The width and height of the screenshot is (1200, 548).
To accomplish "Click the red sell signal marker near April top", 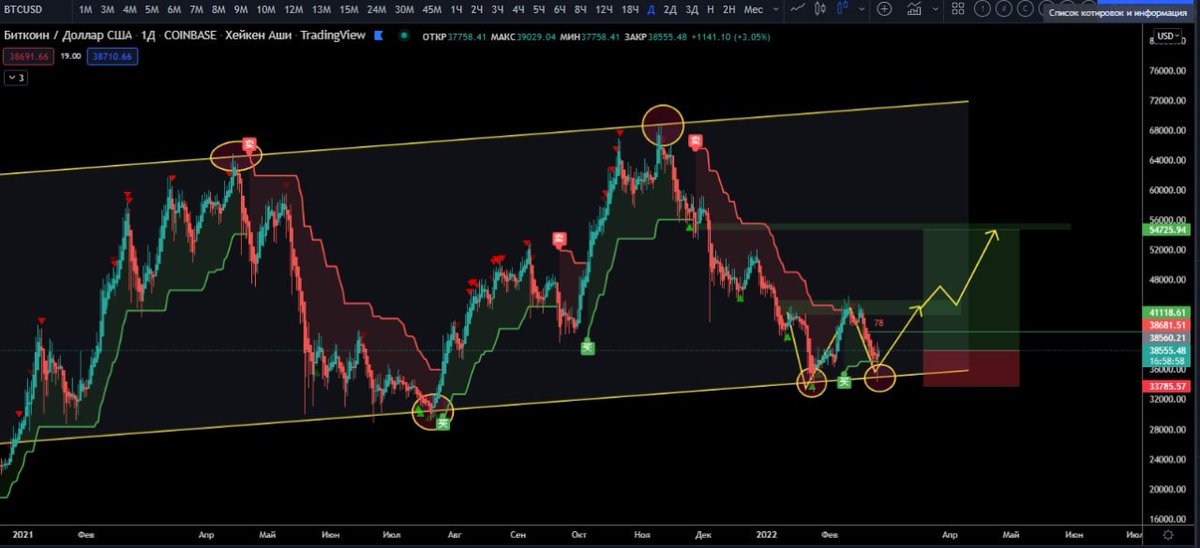I will tap(249, 144).
